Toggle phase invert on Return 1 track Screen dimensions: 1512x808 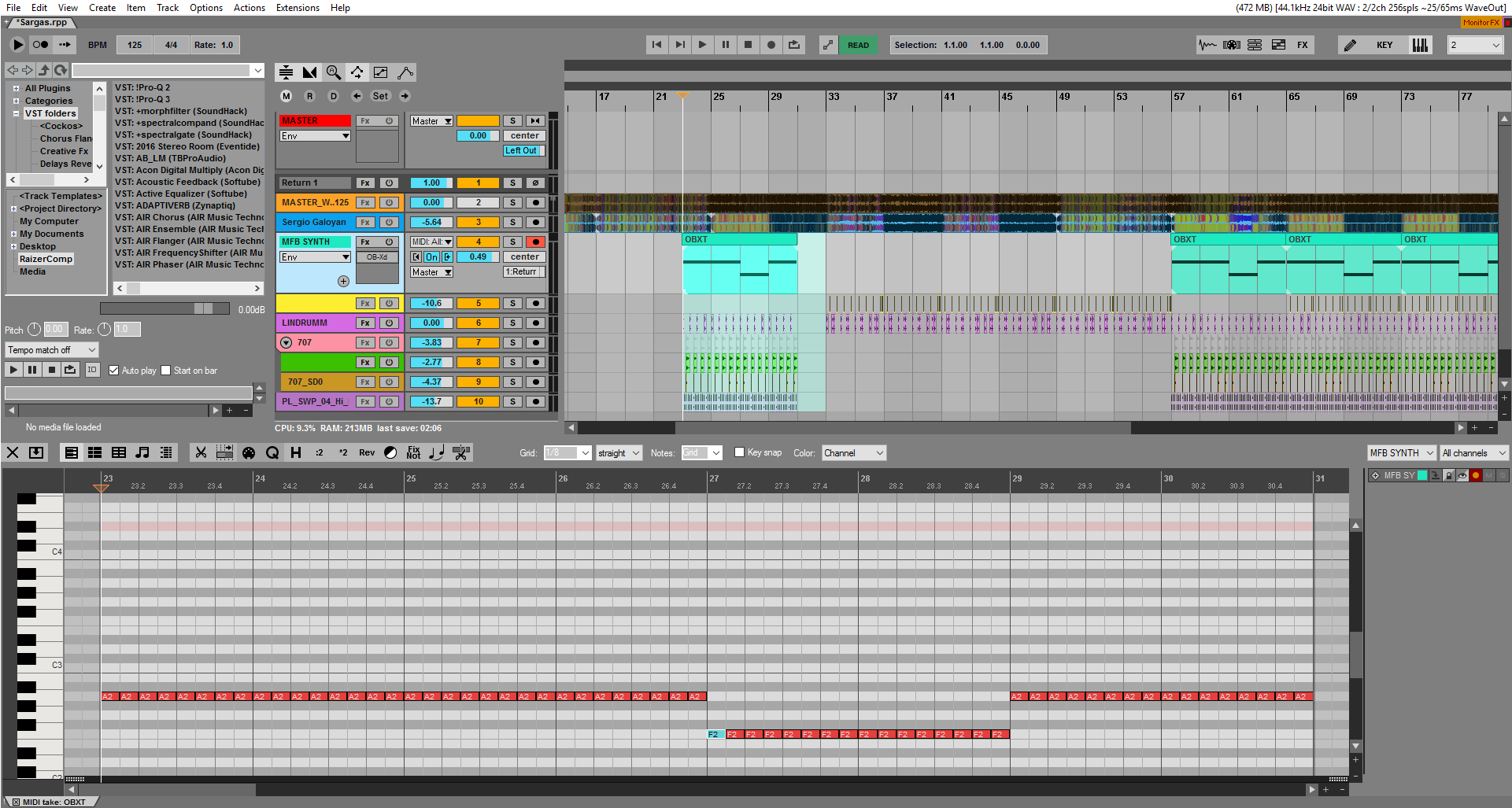pyautogui.click(x=536, y=183)
